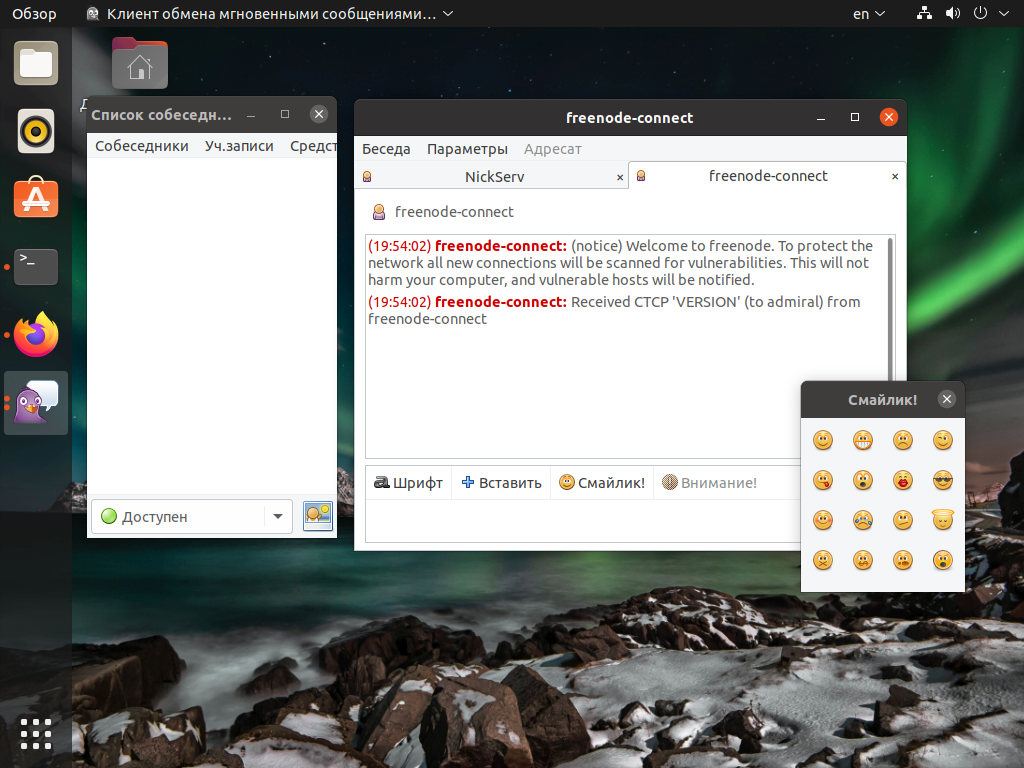The image size is (1024, 768).
Task: Insert the angel halo smiley
Action: 942,520
